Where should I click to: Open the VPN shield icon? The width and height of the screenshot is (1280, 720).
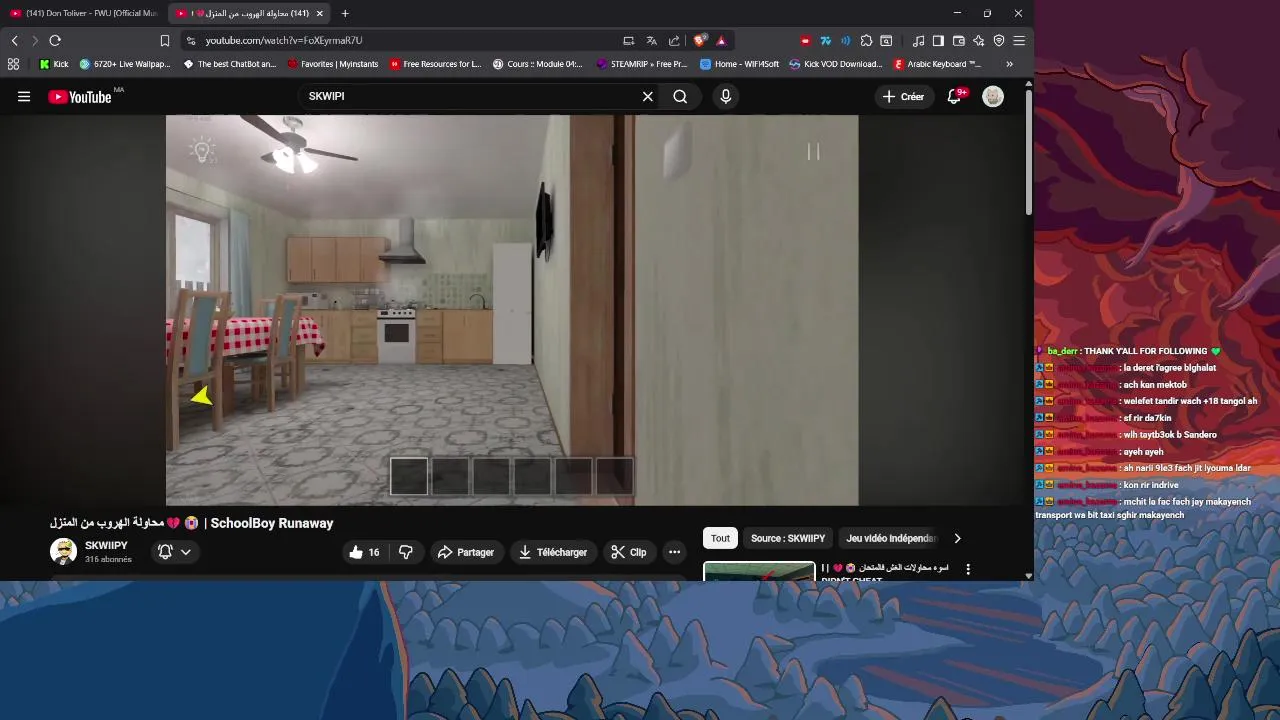point(998,40)
